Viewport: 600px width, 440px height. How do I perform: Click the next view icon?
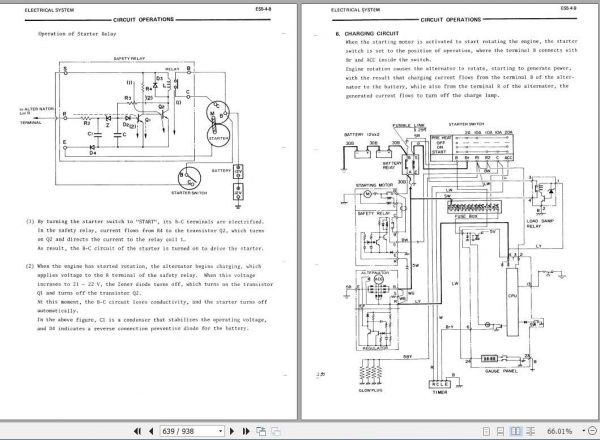[276, 431]
